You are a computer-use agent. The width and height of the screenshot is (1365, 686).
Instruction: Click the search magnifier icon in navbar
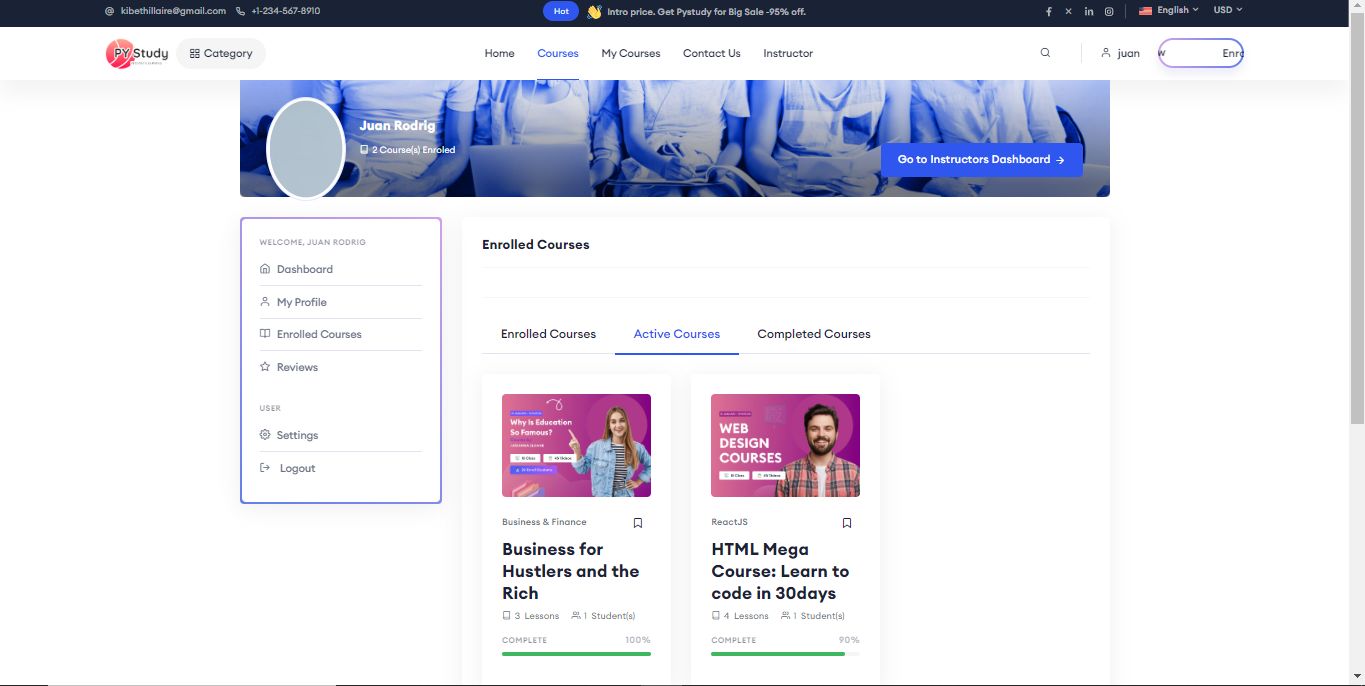1045,53
